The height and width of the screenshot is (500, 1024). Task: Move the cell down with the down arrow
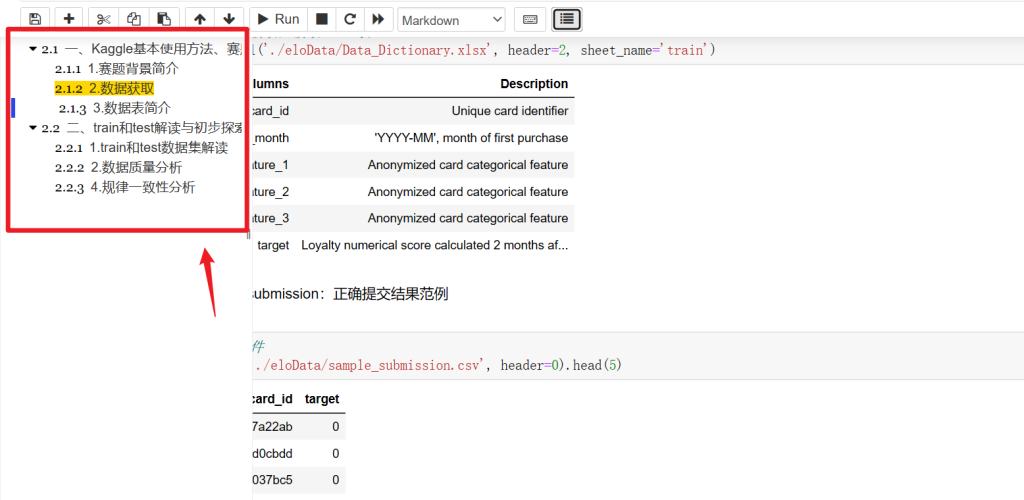(229, 19)
